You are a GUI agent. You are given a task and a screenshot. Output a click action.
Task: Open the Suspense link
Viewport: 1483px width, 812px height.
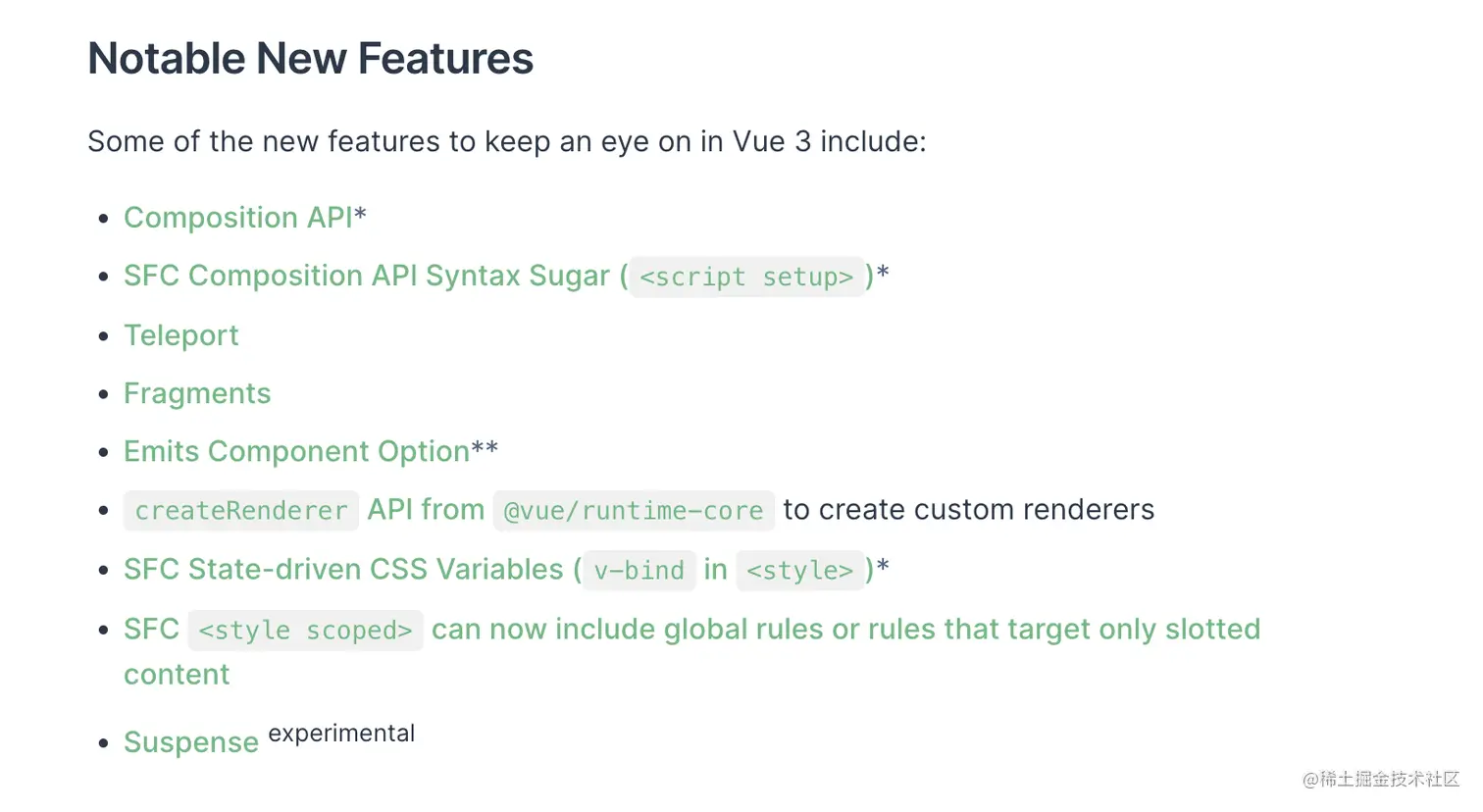tap(191, 742)
